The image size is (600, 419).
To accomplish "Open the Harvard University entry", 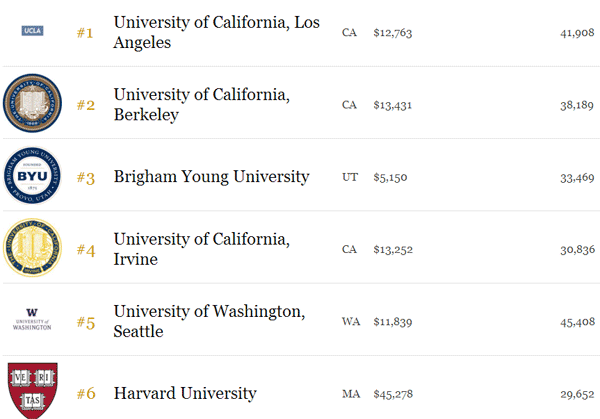I will point(185,394).
